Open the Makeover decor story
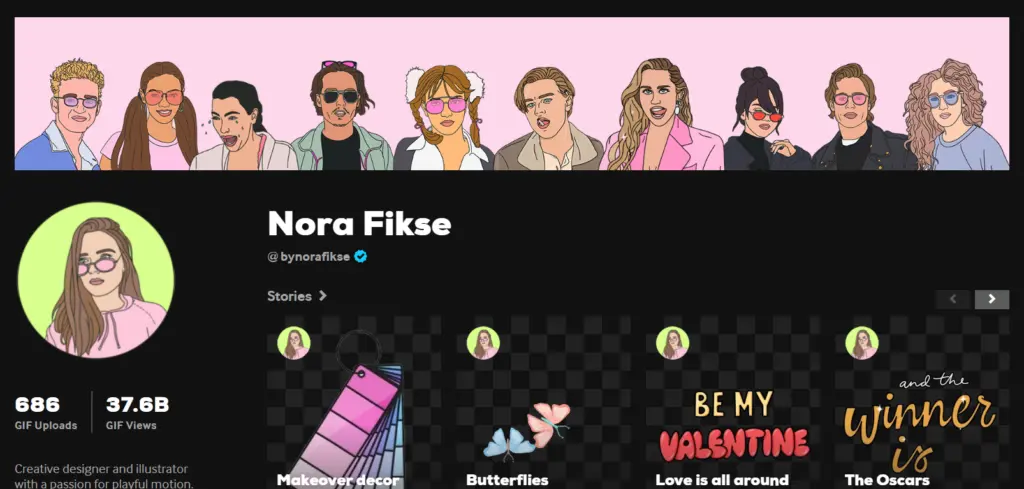1024x489 pixels. tap(353, 403)
